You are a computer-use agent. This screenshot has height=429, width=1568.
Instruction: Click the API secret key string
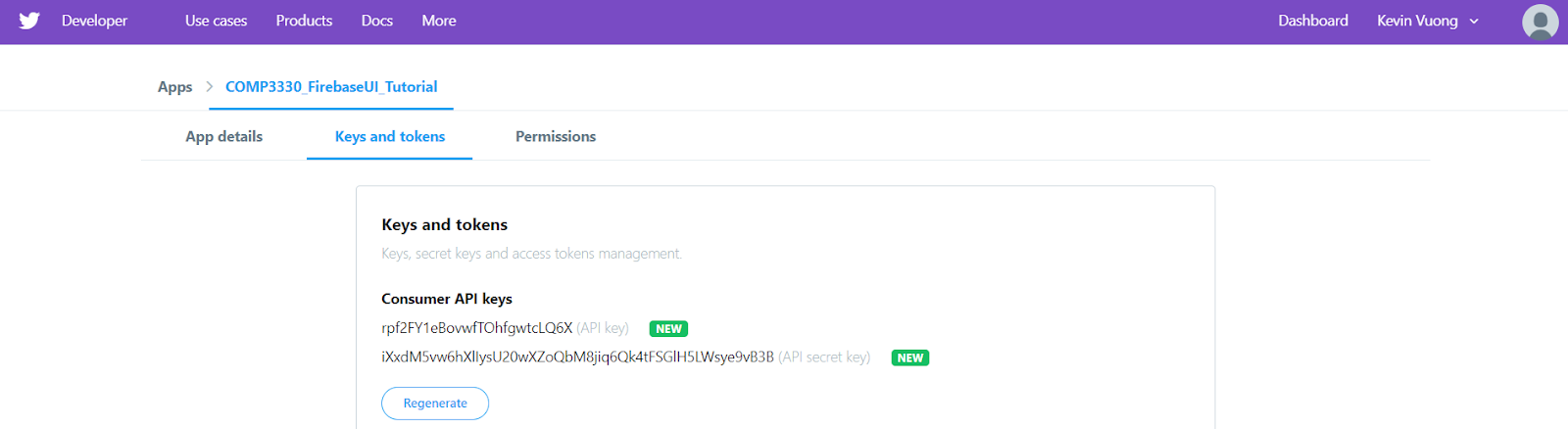point(577,357)
